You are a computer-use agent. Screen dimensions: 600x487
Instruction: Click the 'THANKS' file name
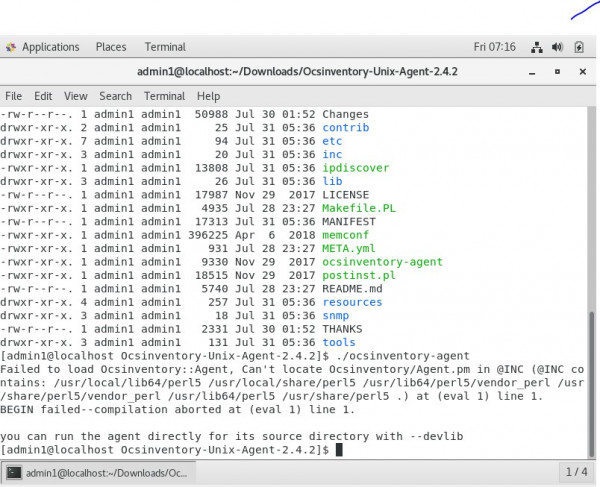pyautogui.click(x=342, y=329)
